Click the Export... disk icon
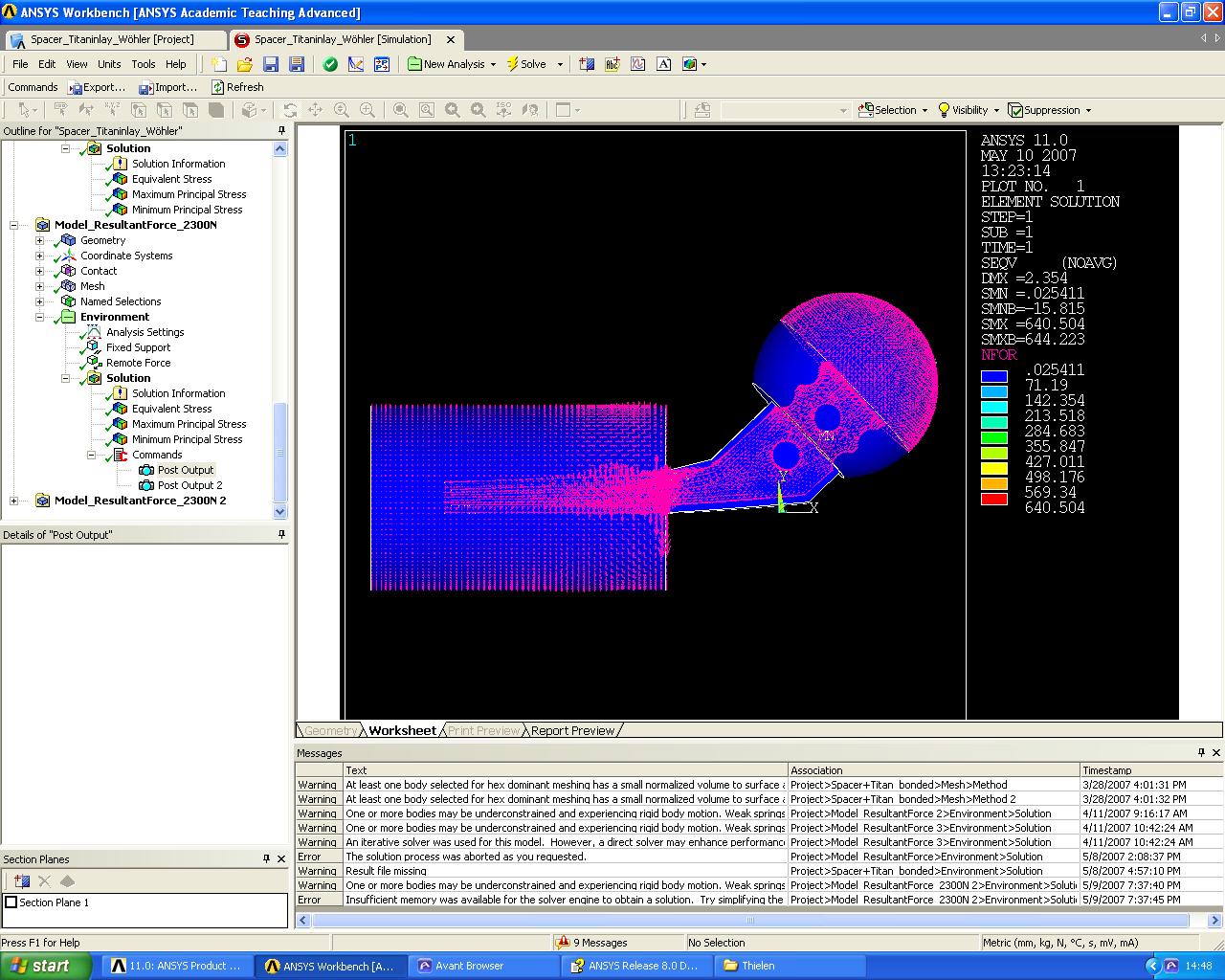Viewport: 1225px width, 980px height. coord(76,87)
